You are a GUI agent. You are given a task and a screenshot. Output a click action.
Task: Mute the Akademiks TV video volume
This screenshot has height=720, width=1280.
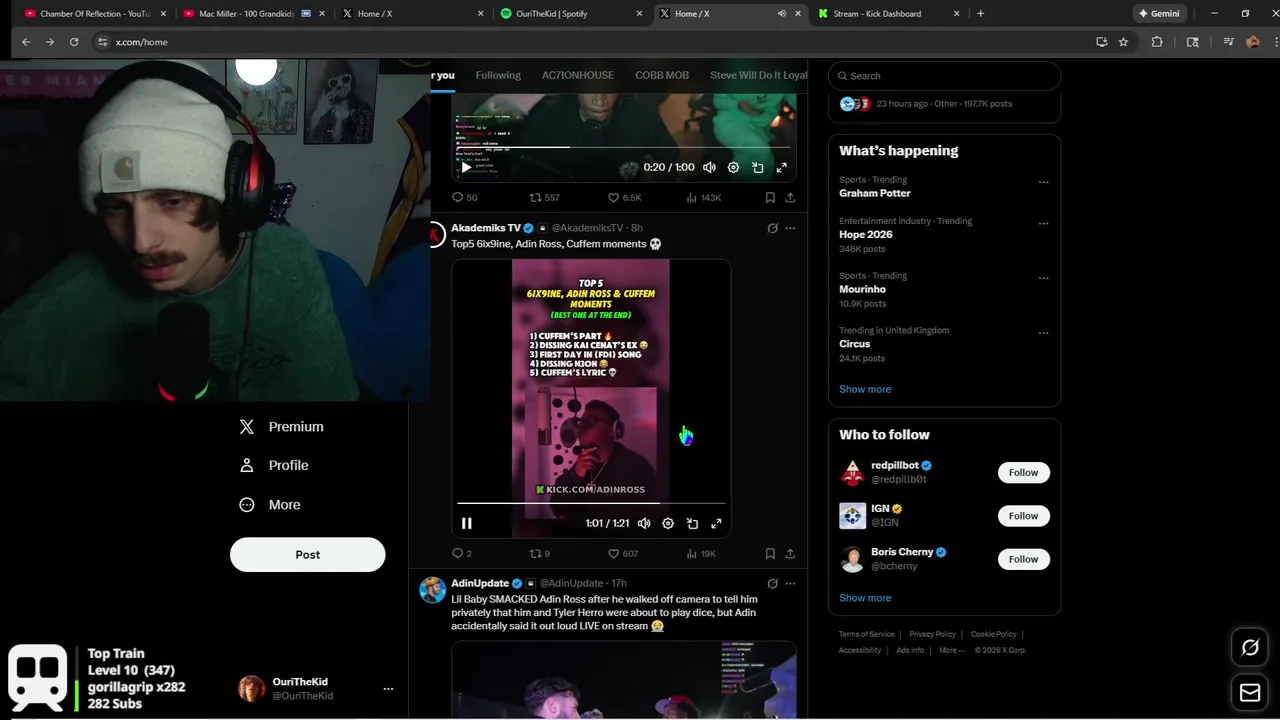pos(644,523)
